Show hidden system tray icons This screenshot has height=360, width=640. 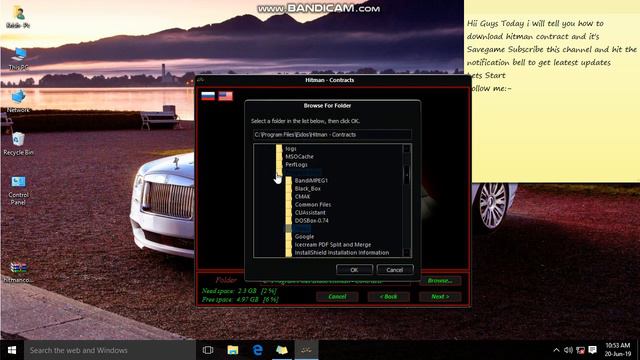pyautogui.click(x=556, y=350)
